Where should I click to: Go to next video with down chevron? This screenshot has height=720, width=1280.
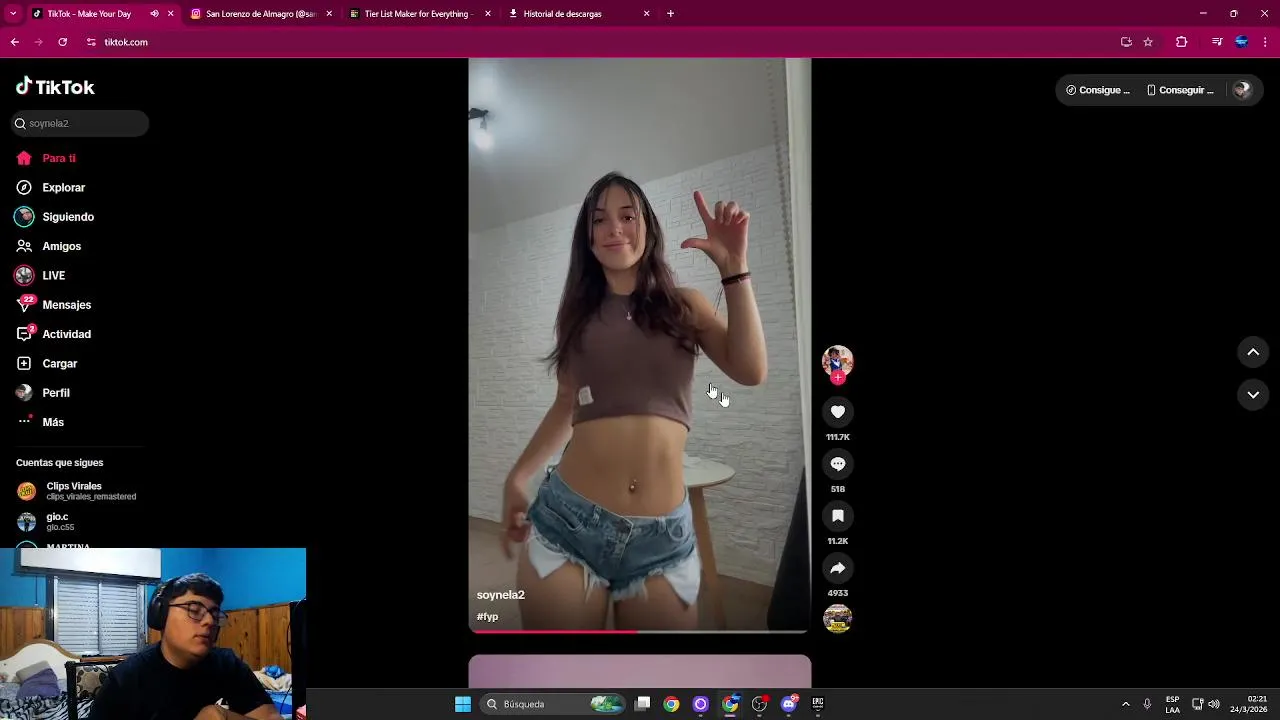click(1253, 395)
